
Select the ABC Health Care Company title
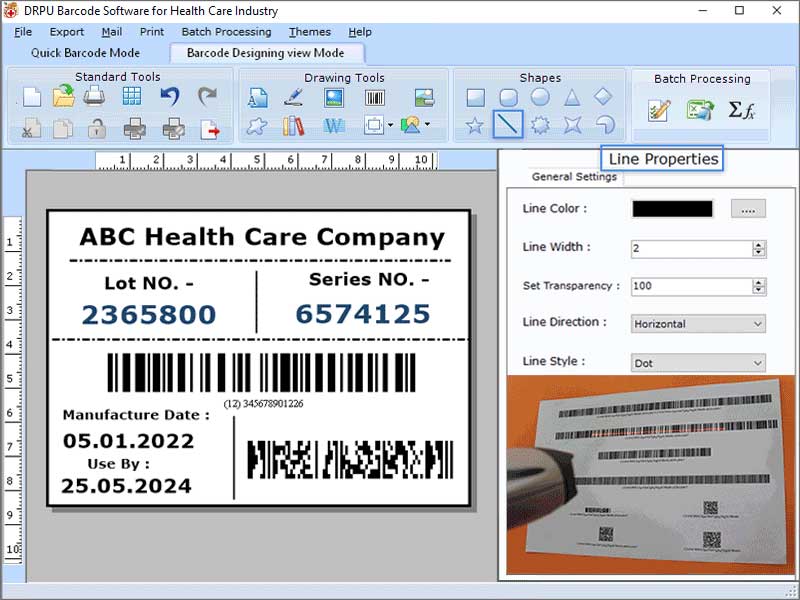(262, 237)
